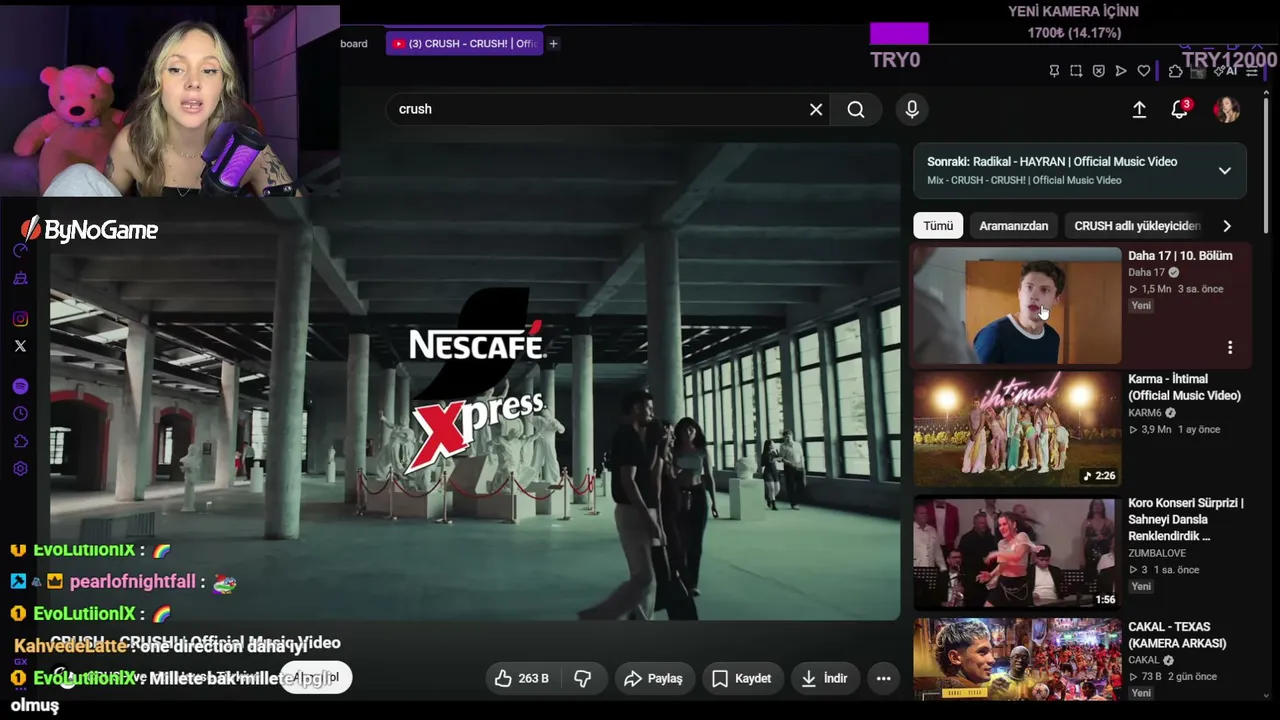Select the Tümü filter chip
The image size is (1280, 720).
(938, 226)
